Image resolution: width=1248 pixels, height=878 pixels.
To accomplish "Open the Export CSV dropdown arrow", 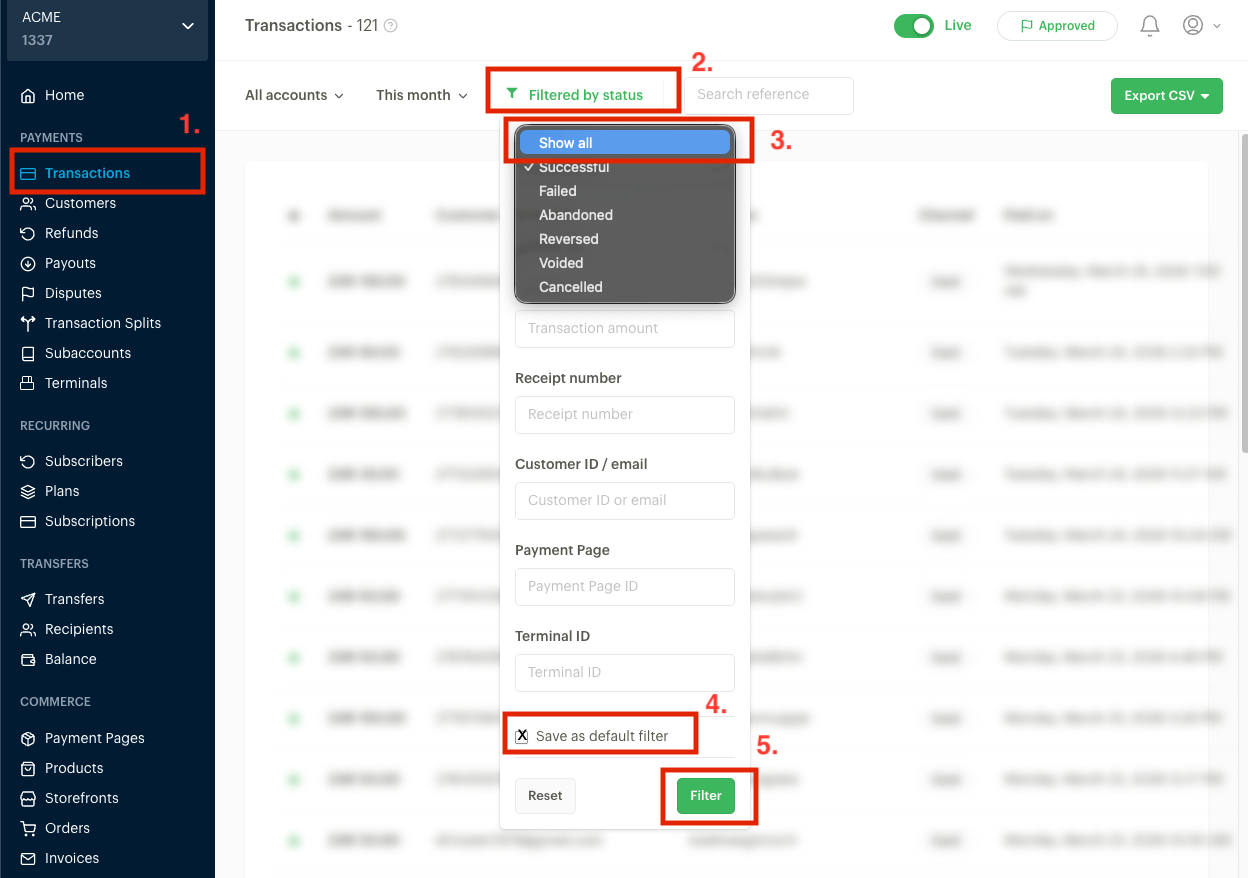I will coord(1206,95).
